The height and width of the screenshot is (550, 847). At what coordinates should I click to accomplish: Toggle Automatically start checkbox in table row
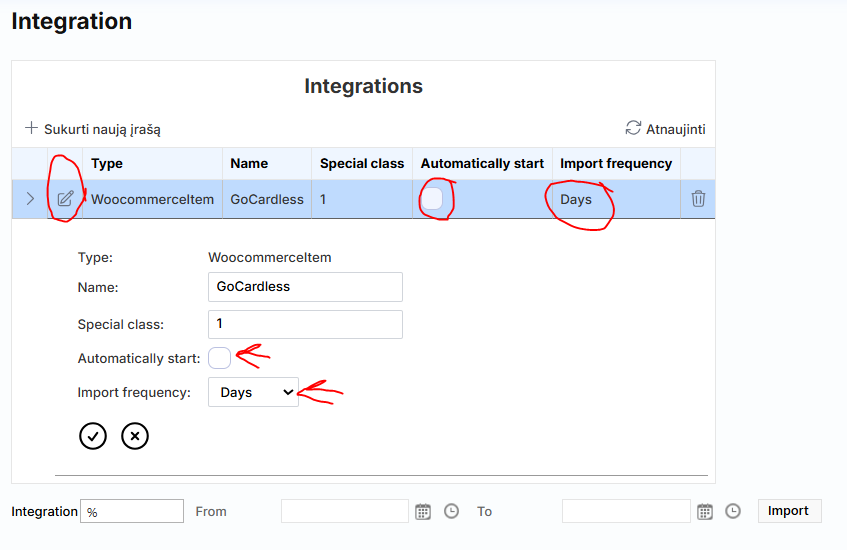432,199
